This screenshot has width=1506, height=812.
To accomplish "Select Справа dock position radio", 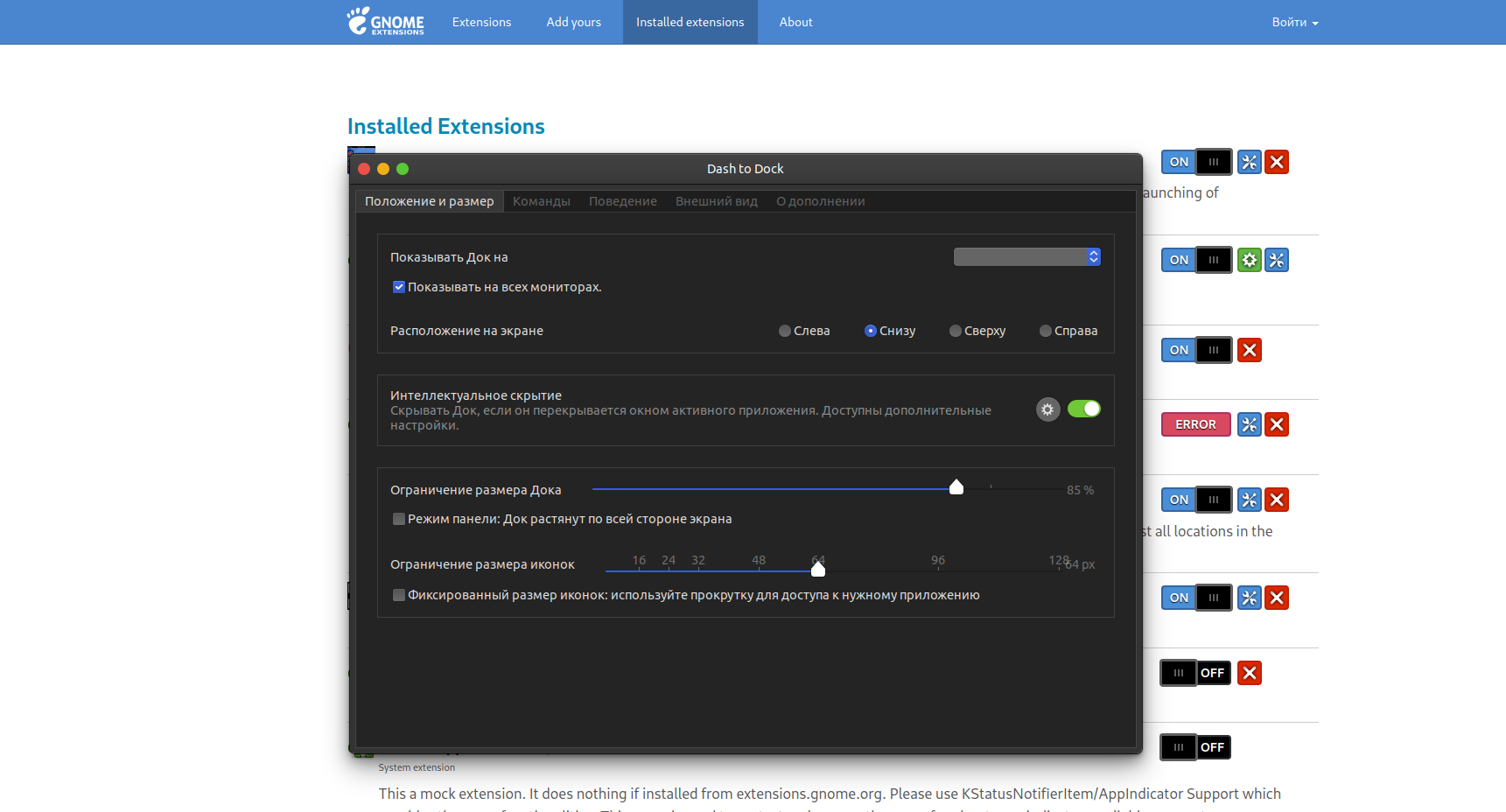I will [1046, 331].
